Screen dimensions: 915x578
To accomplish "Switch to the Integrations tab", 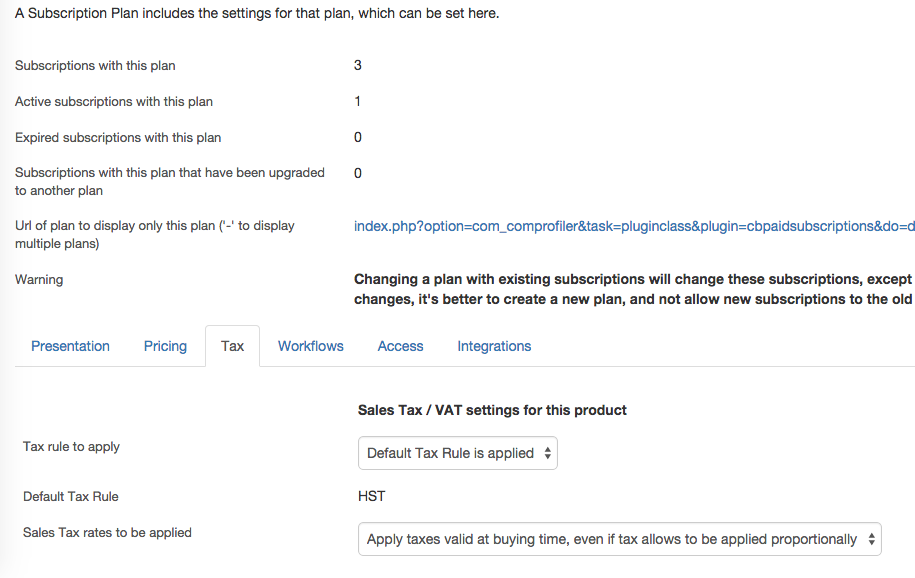I will [x=494, y=346].
